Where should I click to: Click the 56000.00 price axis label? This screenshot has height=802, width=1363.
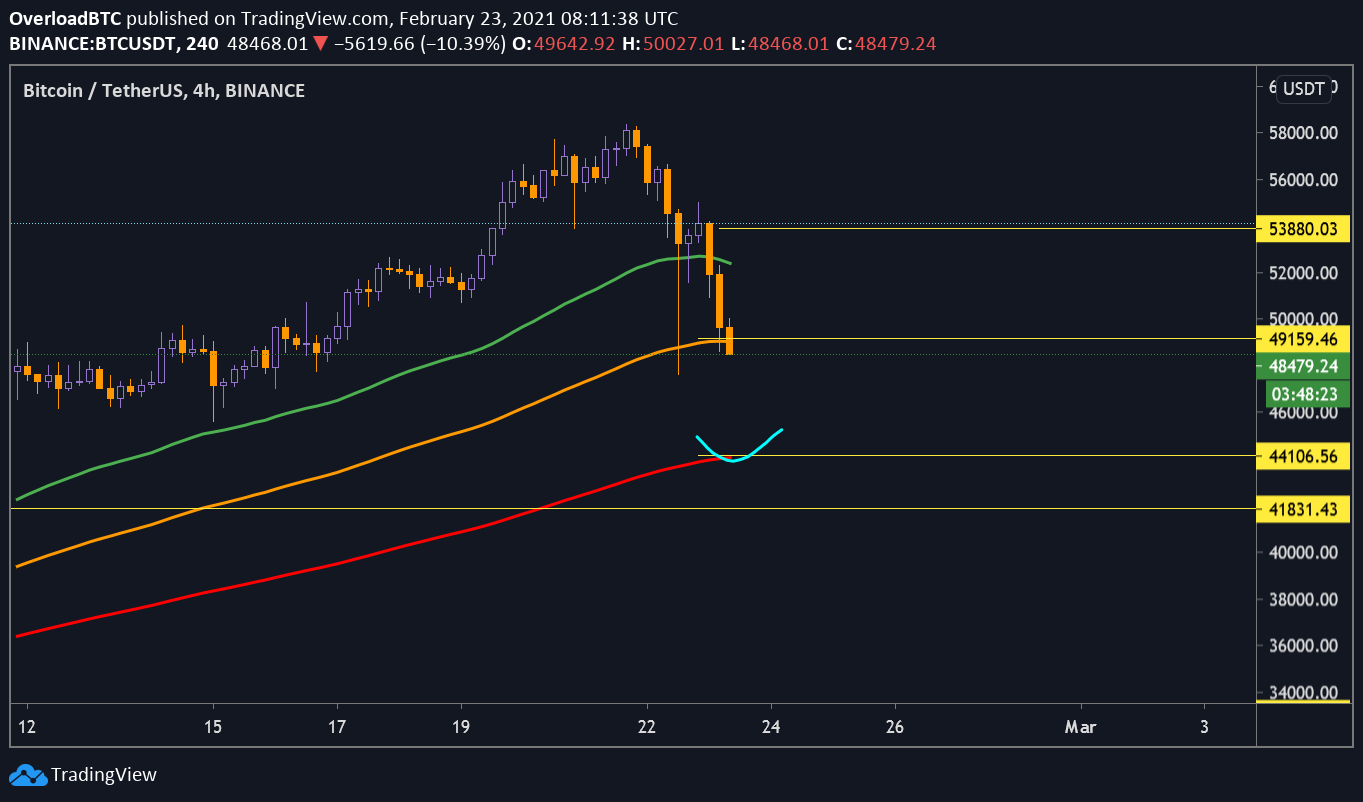click(1303, 180)
